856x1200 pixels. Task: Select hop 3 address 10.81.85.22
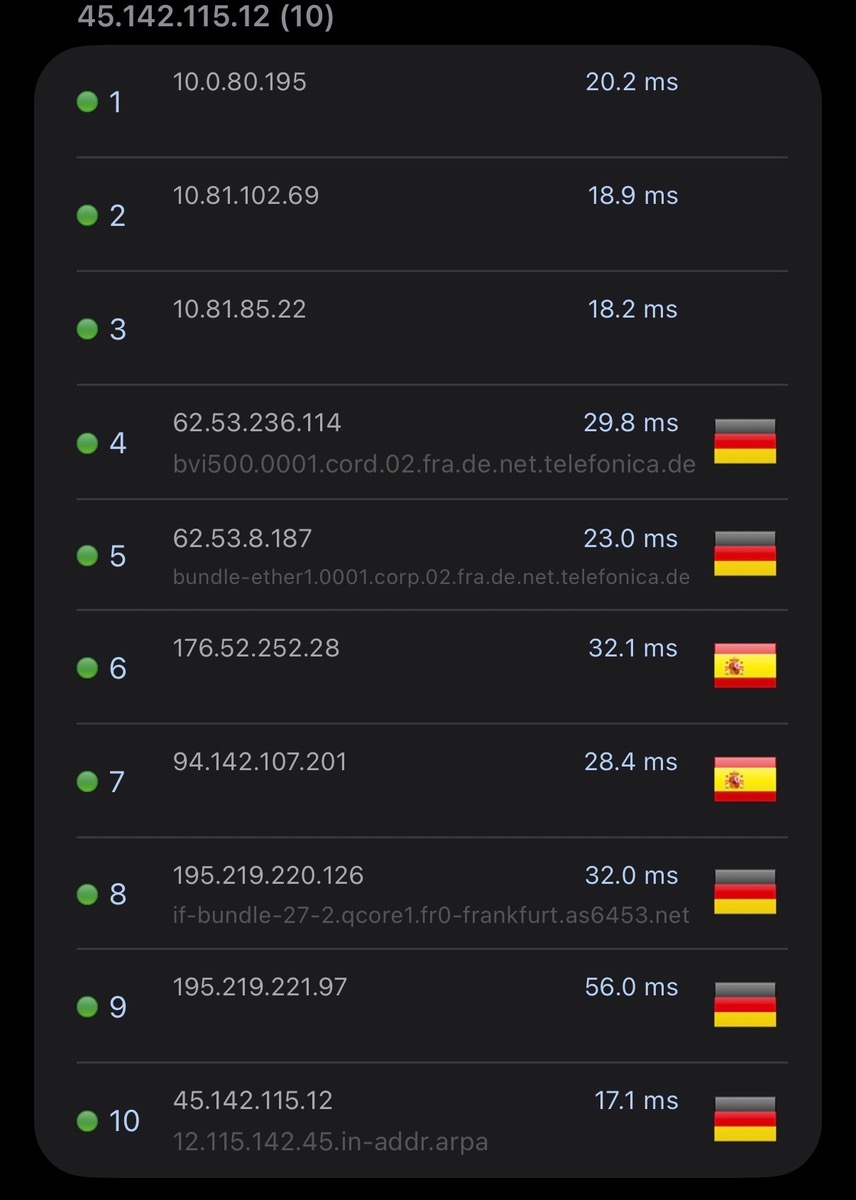240,309
